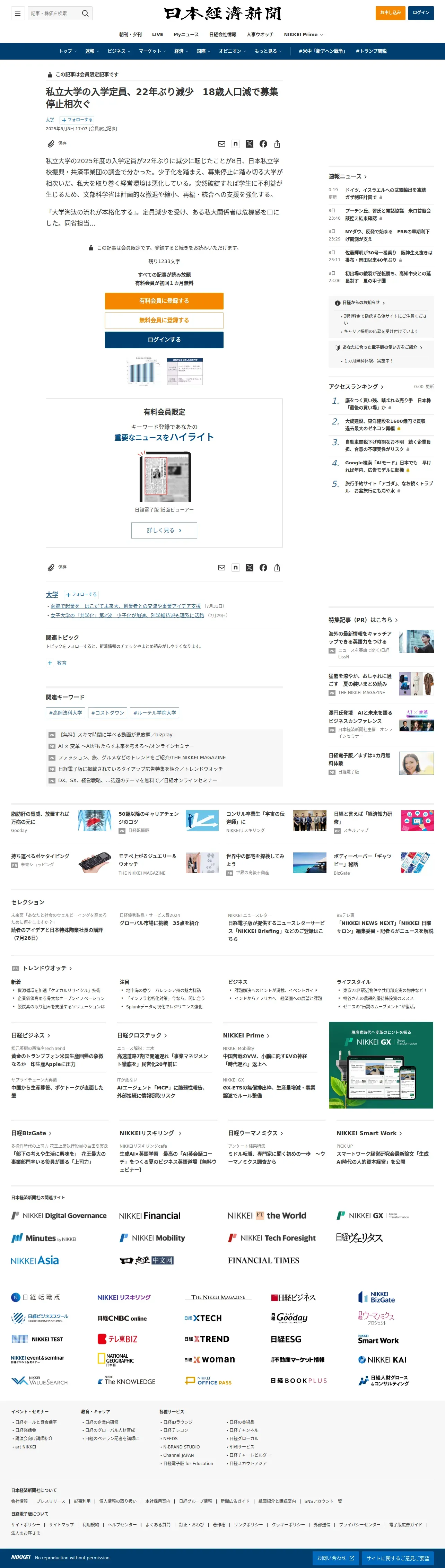Open National Geographic logo link
This screenshot has width=445, height=1568.
click(116, 1359)
